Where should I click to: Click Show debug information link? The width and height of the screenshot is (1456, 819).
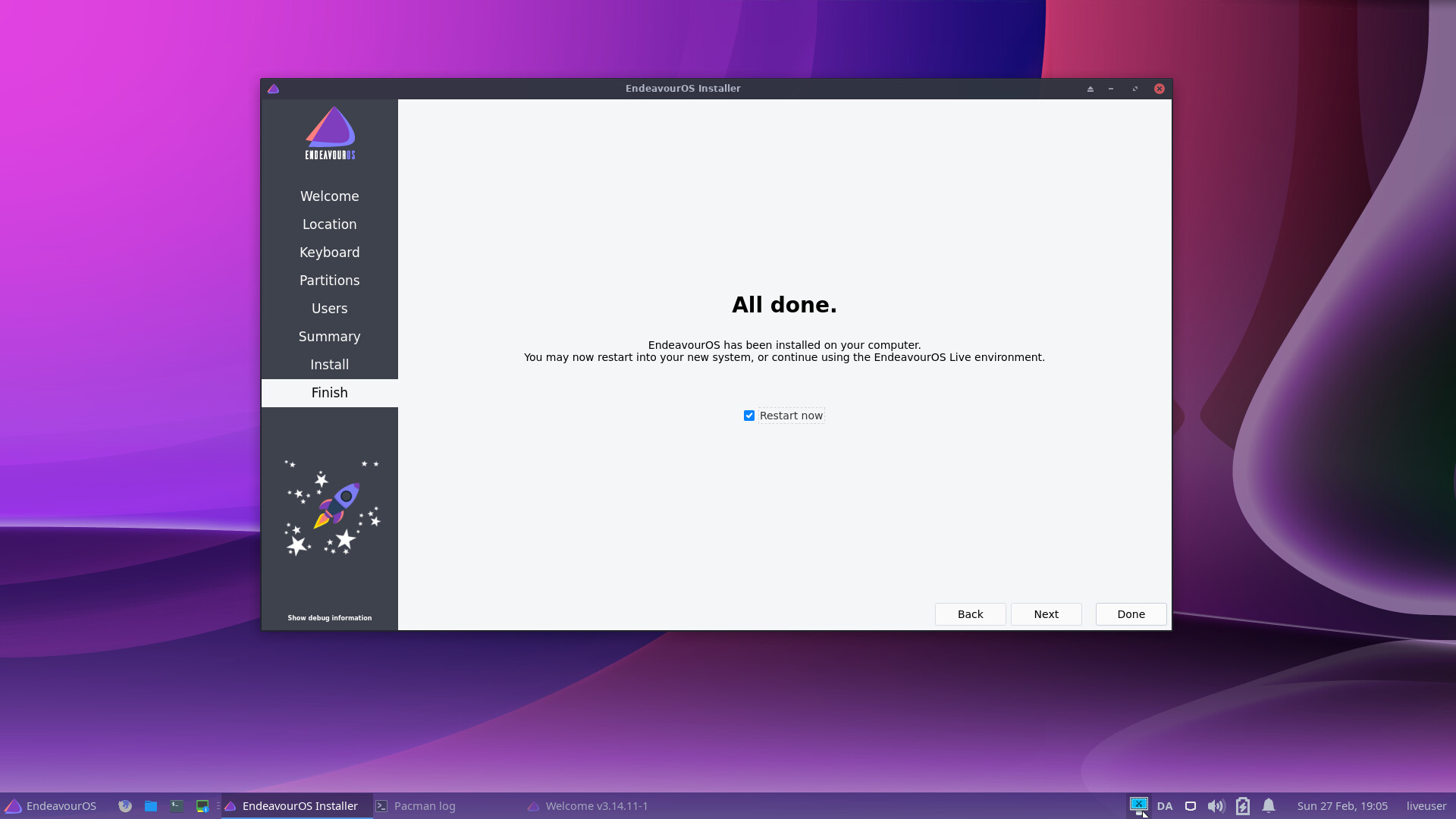[x=329, y=618]
